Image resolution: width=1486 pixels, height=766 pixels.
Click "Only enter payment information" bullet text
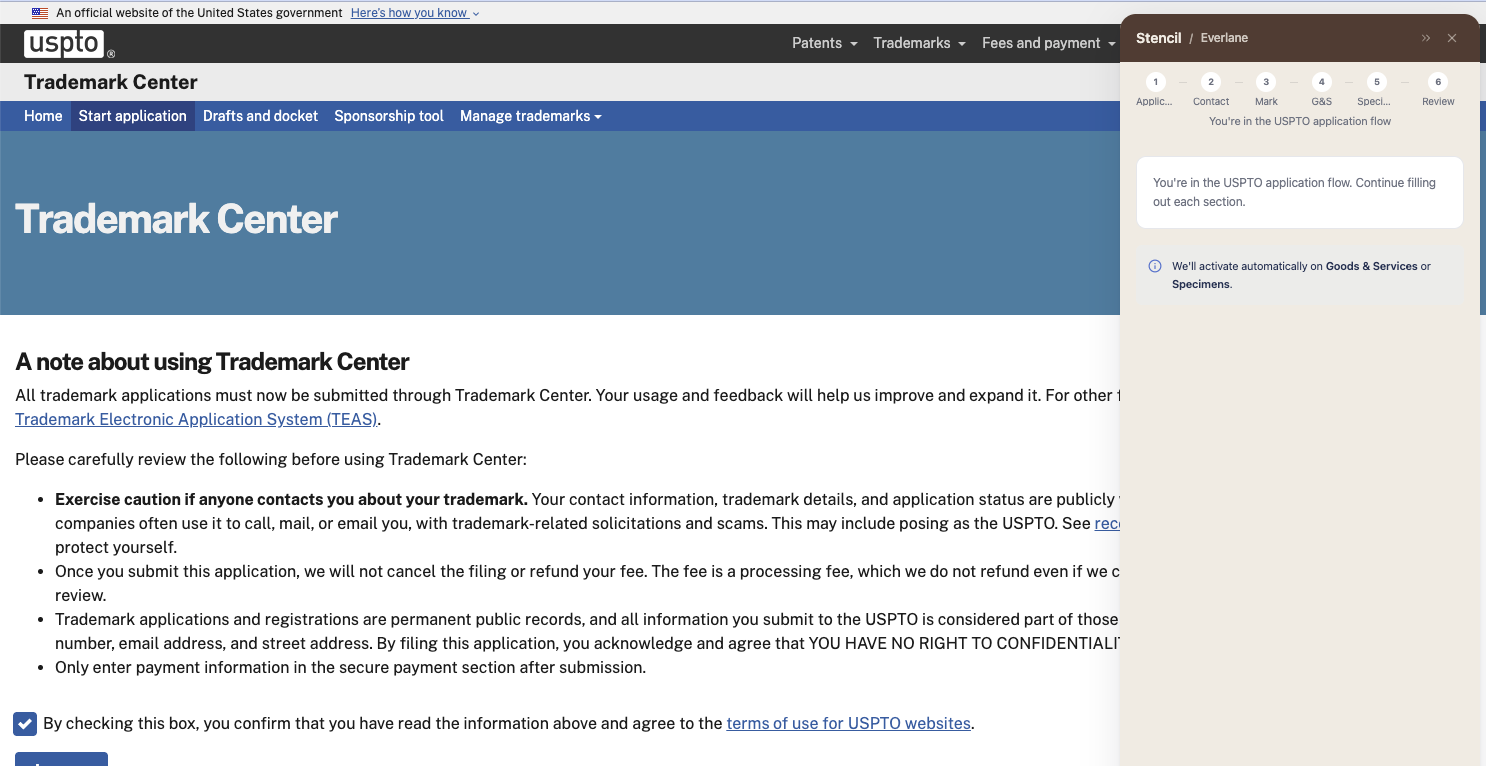coord(350,667)
